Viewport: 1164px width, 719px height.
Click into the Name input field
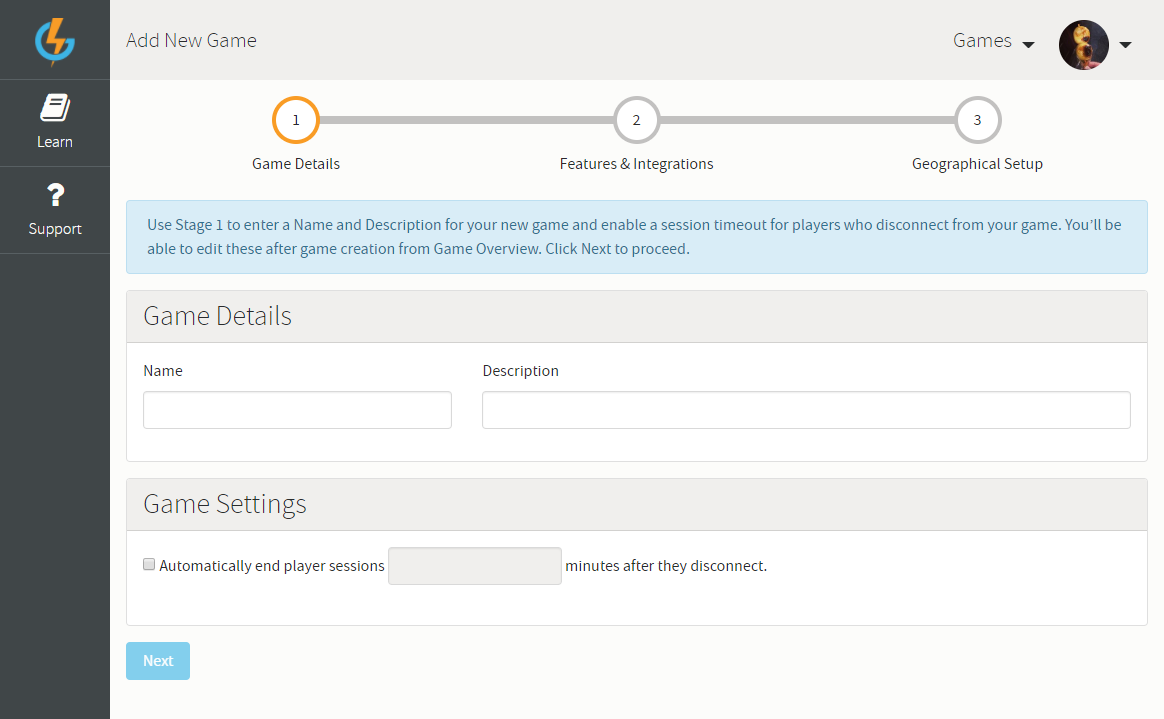click(297, 410)
